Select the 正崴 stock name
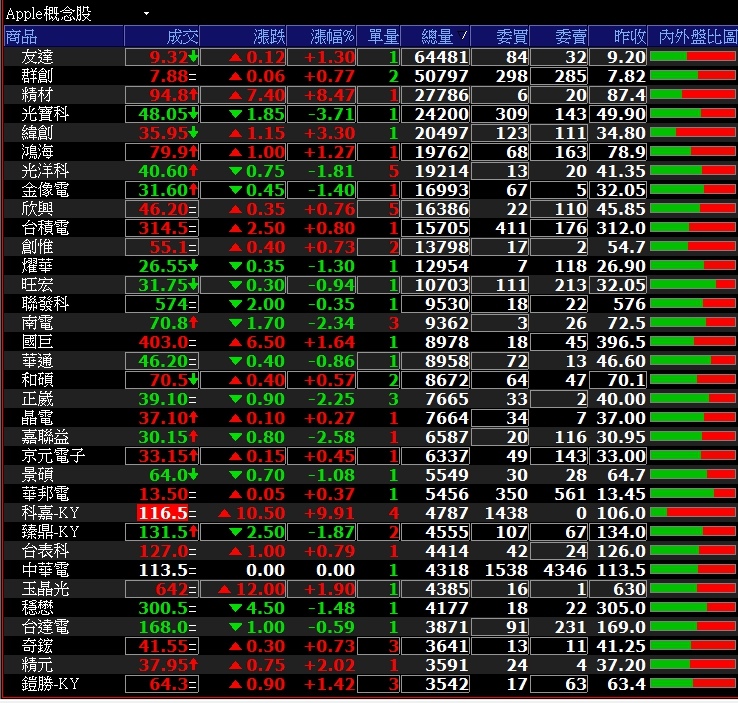Image resolution: width=738 pixels, height=703 pixels. (37, 399)
